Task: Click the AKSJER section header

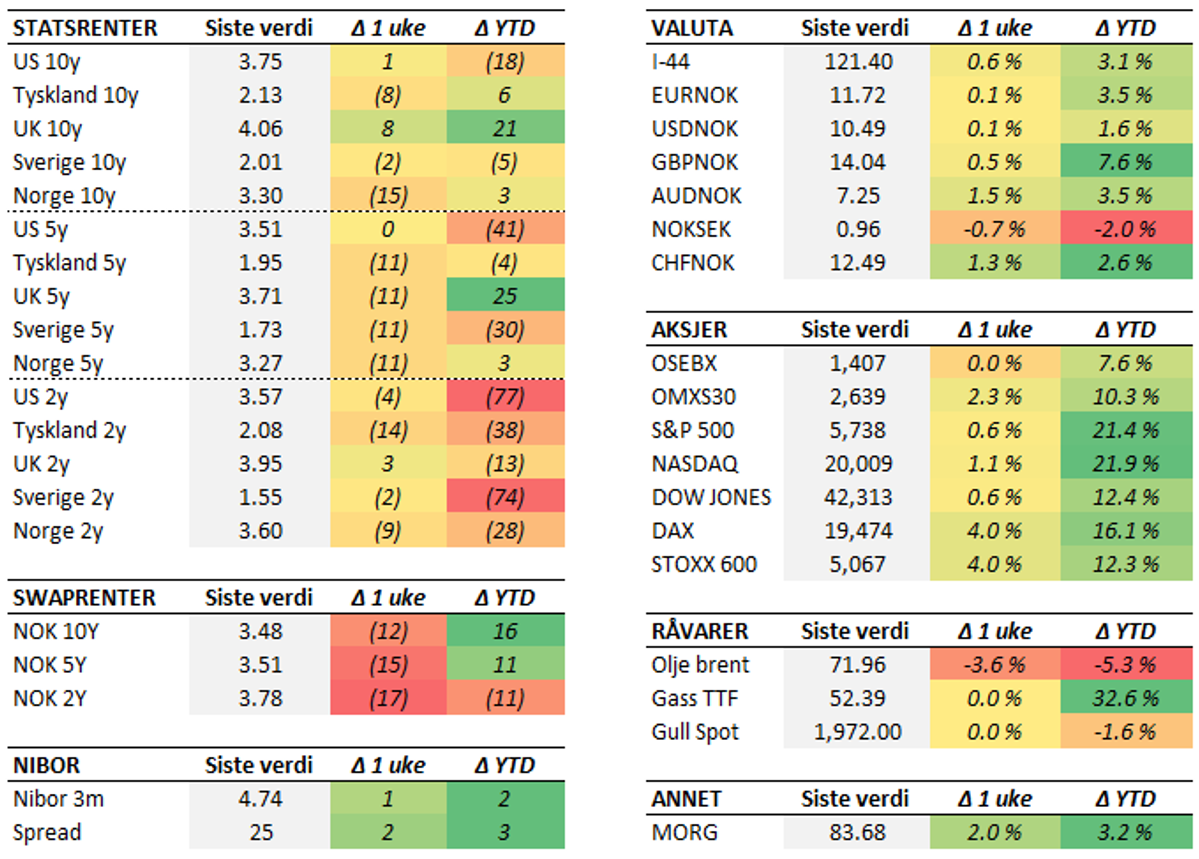Action: (x=689, y=330)
